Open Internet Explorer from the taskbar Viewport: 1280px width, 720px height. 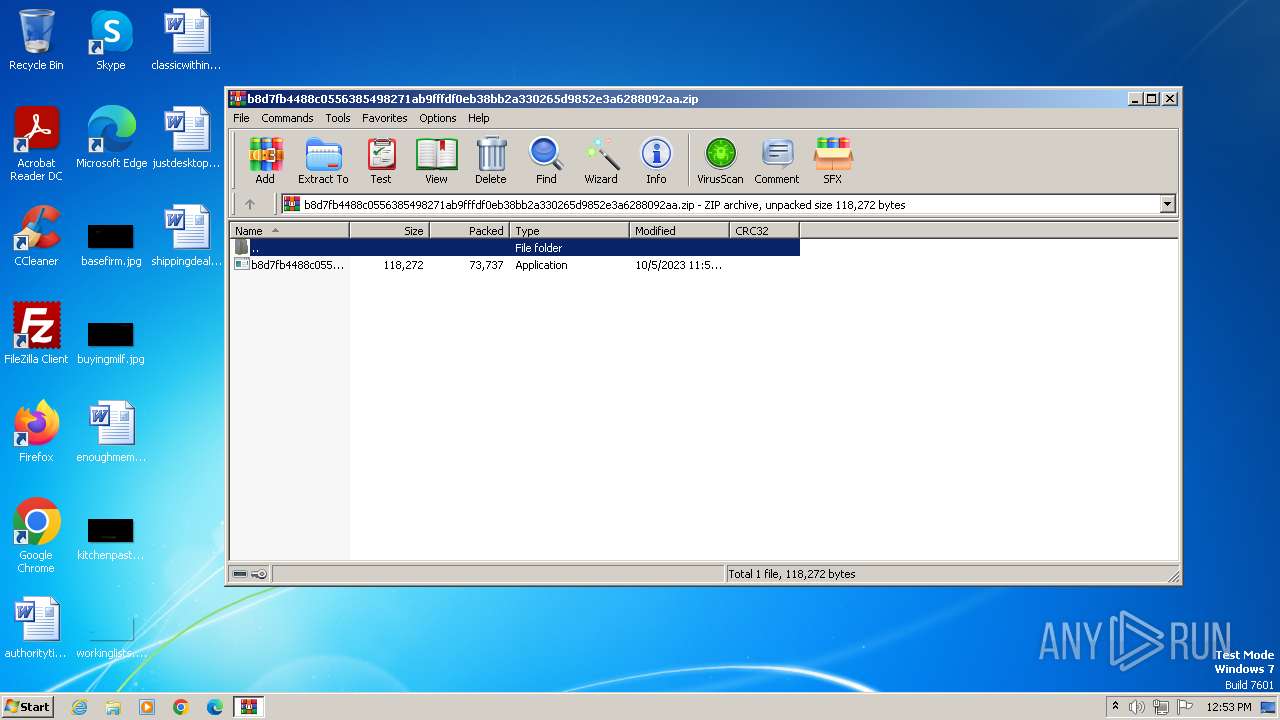(x=79, y=707)
